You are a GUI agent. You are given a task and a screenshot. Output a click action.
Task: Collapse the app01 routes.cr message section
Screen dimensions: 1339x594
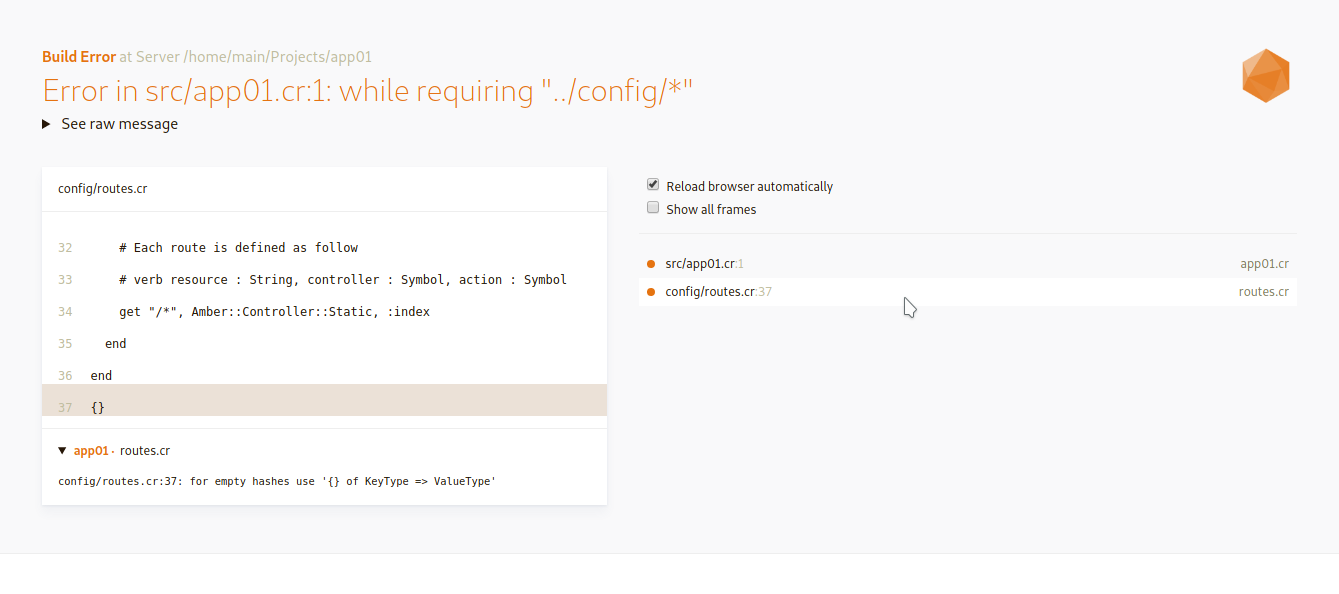[x=62, y=451]
